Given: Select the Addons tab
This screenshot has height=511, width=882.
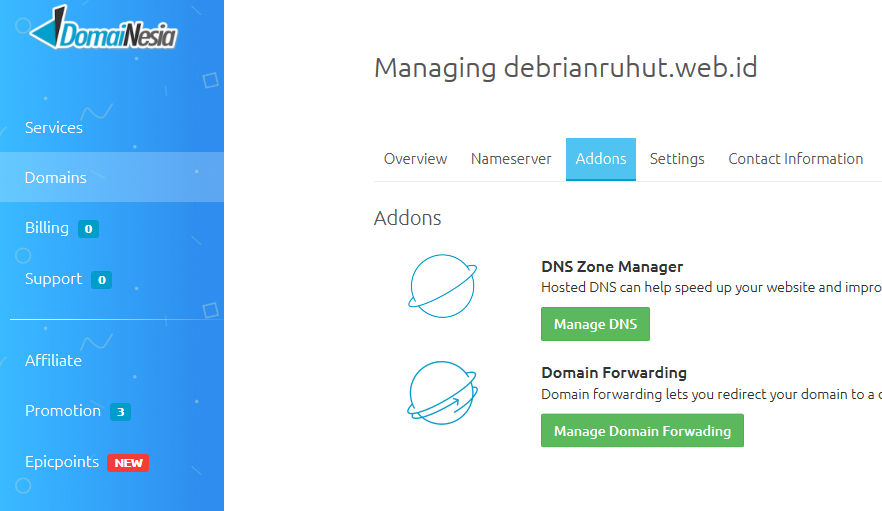Looking at the screenshot, I should [601, 159].
